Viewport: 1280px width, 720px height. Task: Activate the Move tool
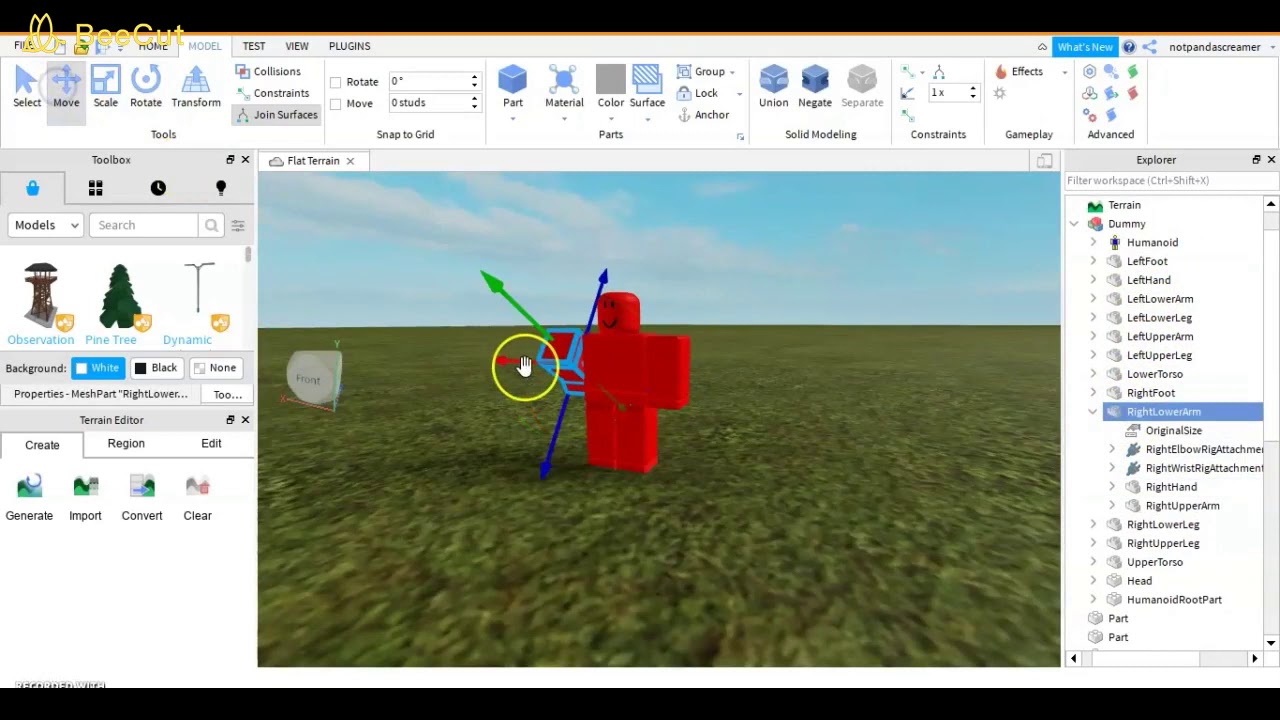point(66,87)
